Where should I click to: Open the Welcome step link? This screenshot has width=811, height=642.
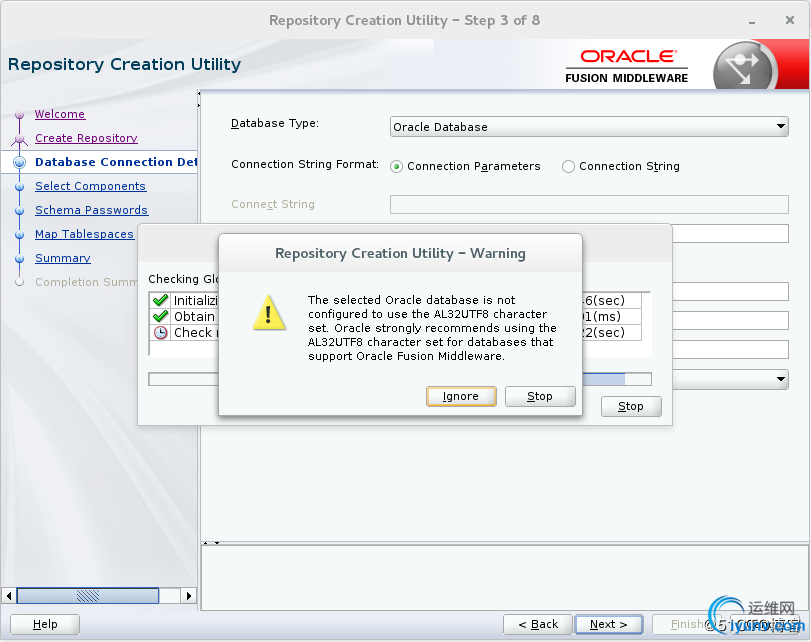[60, 114]
